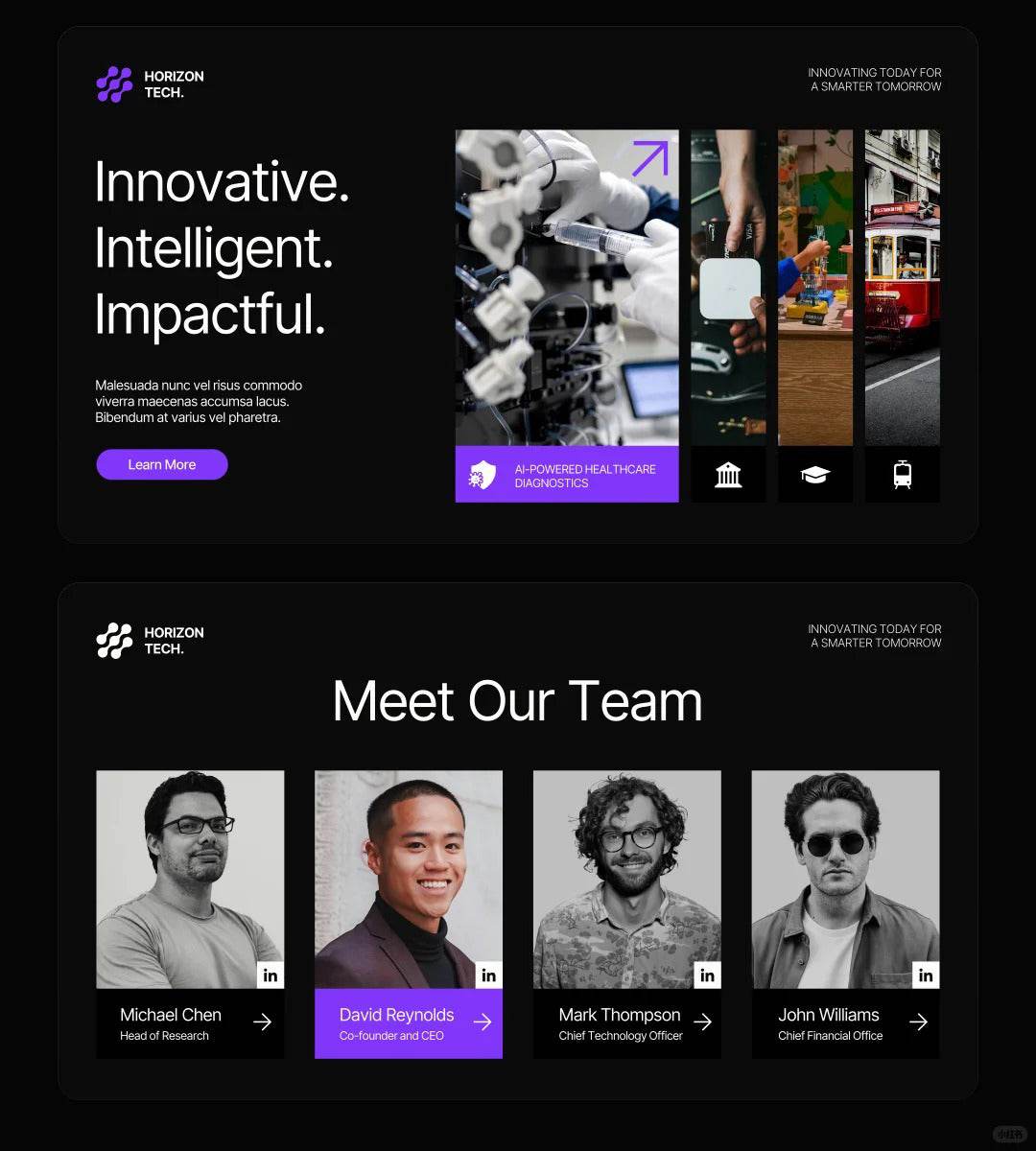This screenshot has width=1036, height=1151.
Task: Click the arrow next to Michael Chen
Action: [x=262, y=1022]
